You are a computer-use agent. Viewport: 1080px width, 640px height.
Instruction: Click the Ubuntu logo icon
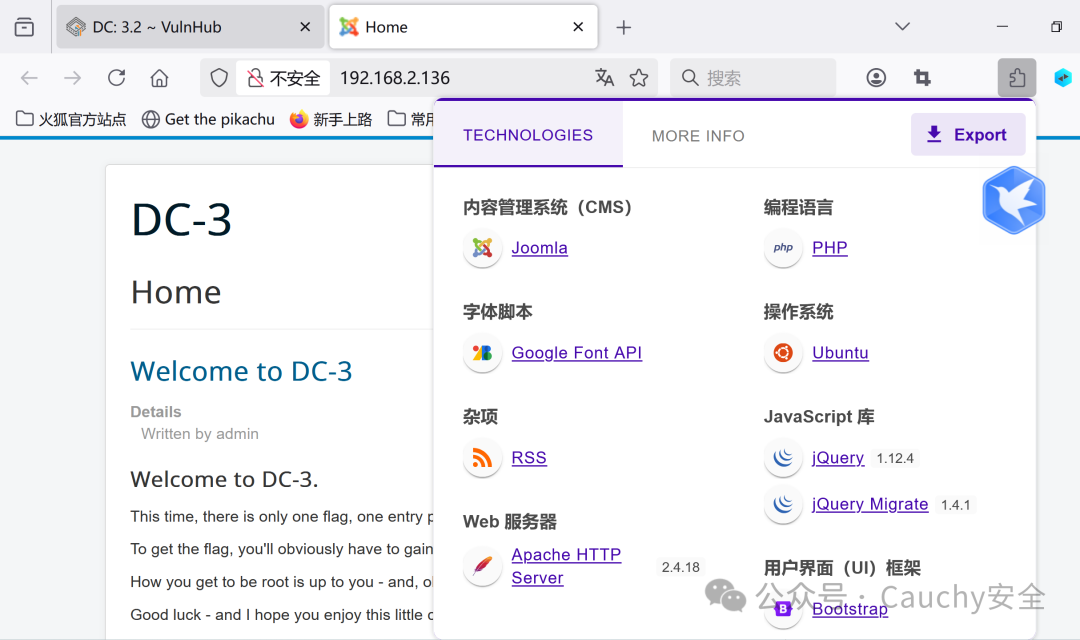[783, 353]
